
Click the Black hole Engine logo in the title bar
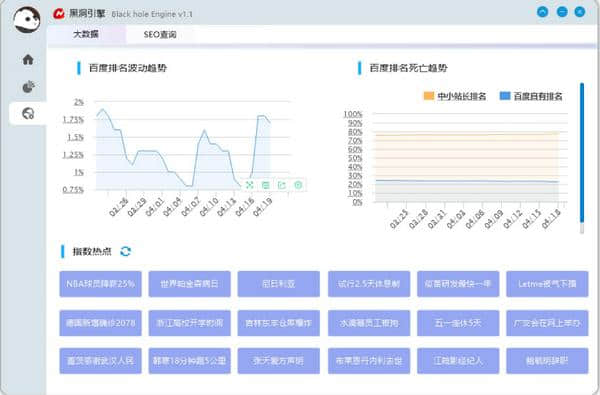pos(59,14)
